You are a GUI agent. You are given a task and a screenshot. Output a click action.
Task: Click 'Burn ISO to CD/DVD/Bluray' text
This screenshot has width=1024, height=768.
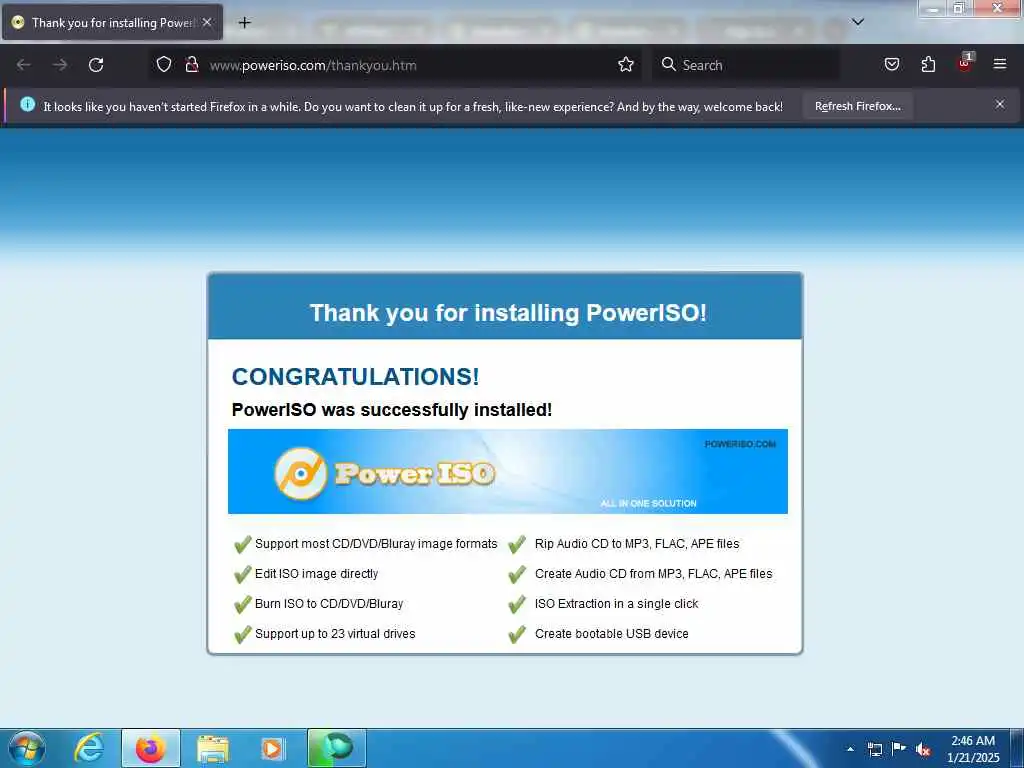point(328,603)
